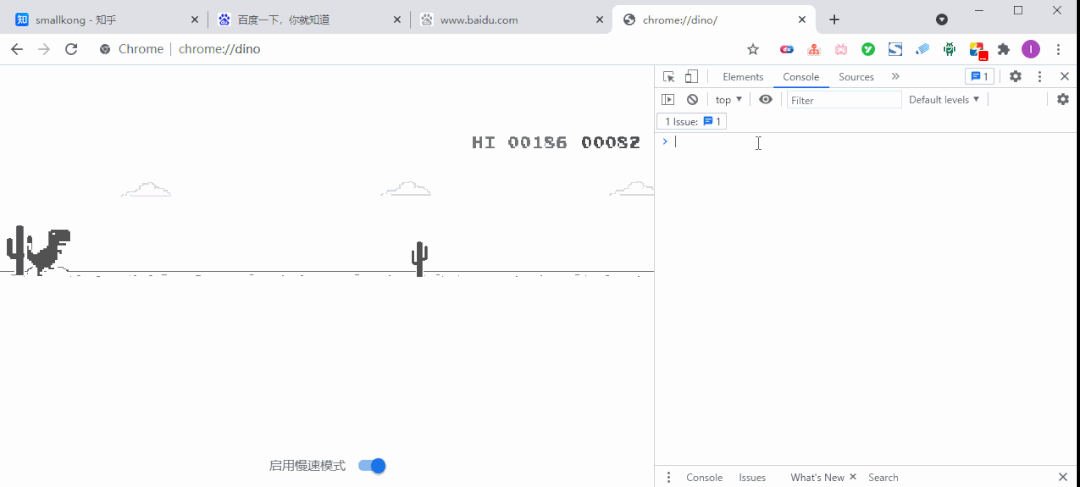The height and width of the screenshot is (487, 1080).
Task: Open the purple profile avatar
Action: pos(1030,49)
